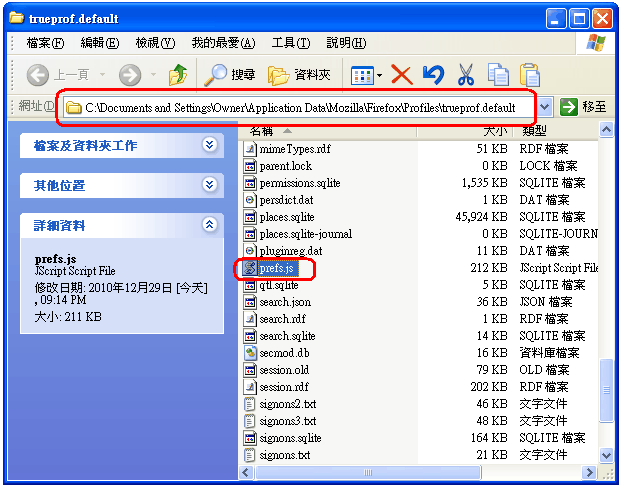This screenshot has height=487, width=621.
Task: Select the prefs.js script file icon
Action: pyautogui.click(x=250, y=268)
